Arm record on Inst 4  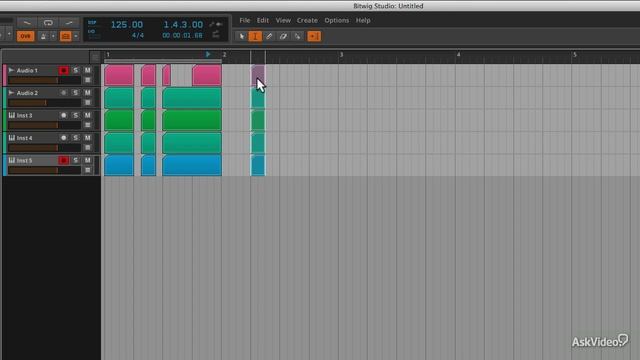tap(63, 138)
